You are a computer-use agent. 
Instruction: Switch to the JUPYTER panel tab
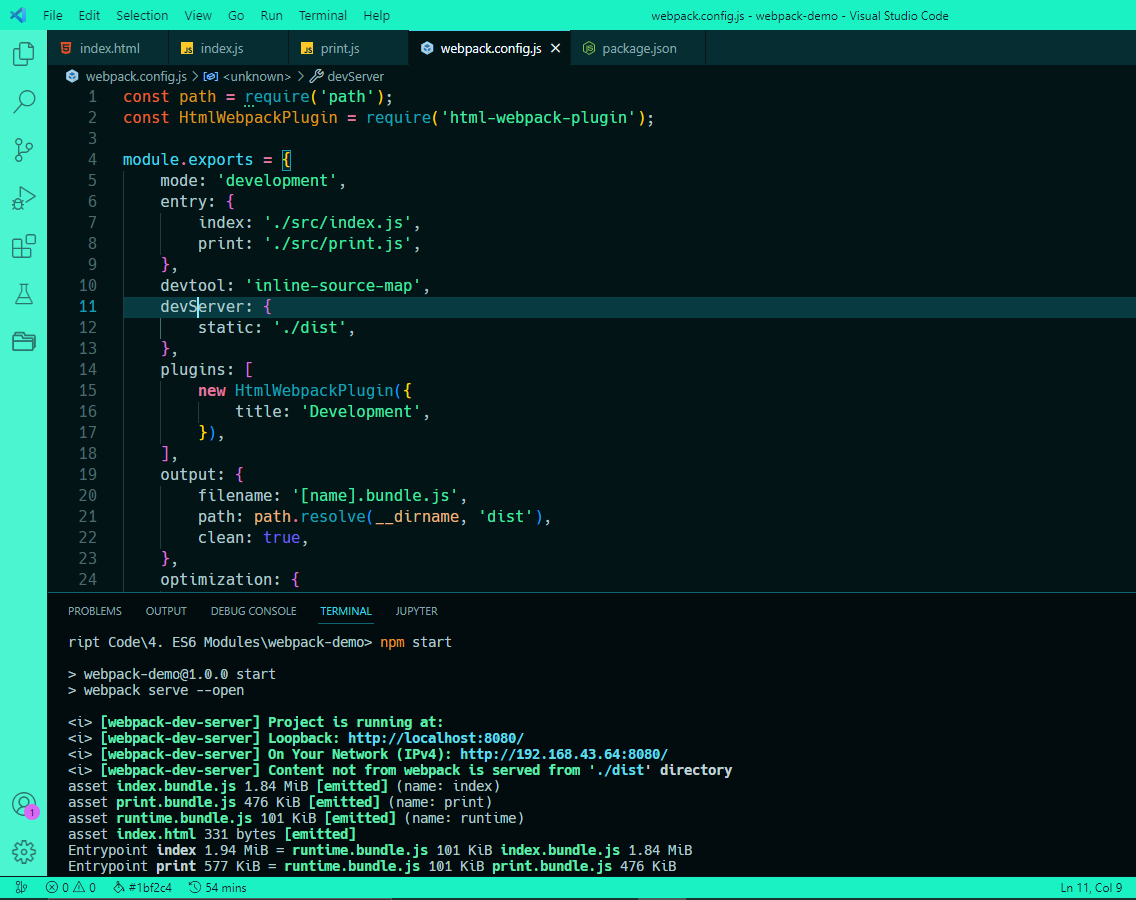click(x=417, y=611)
